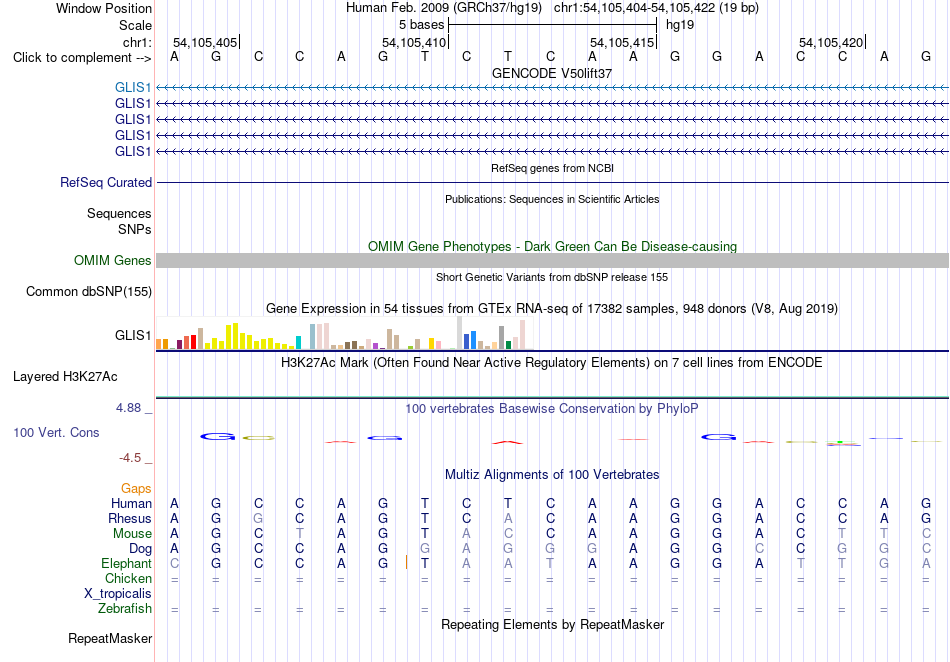Screen dimensions: 950x662
Task: Click the hg19 text beside the scale bar
Action: (680, 25)
